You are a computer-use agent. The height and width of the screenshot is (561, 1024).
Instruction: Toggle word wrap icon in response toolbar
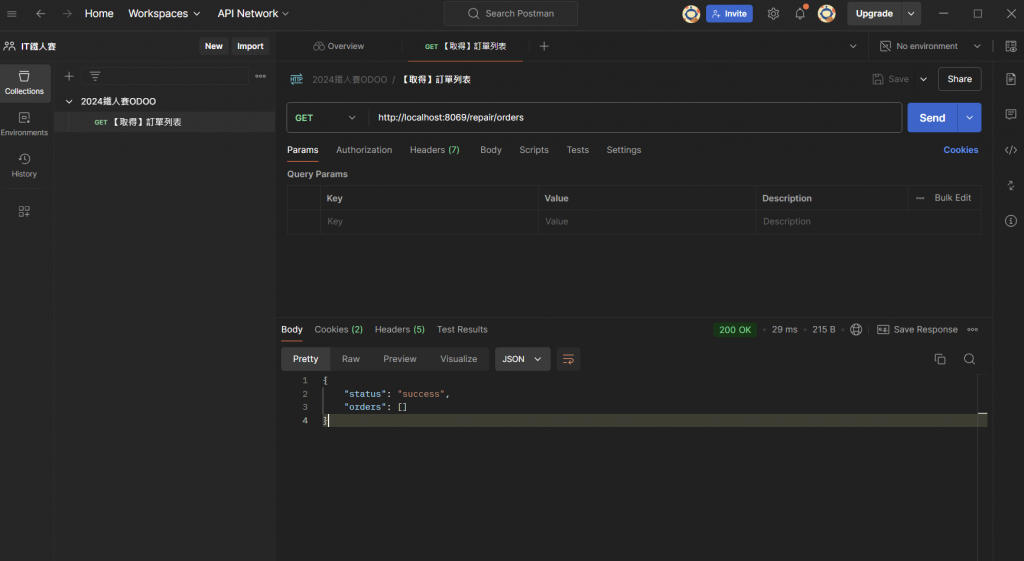click(568, 359)
